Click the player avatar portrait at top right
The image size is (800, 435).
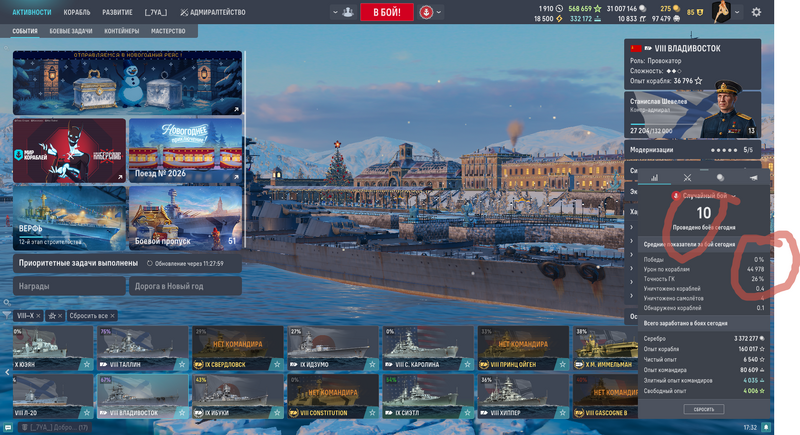coord(722,13)
